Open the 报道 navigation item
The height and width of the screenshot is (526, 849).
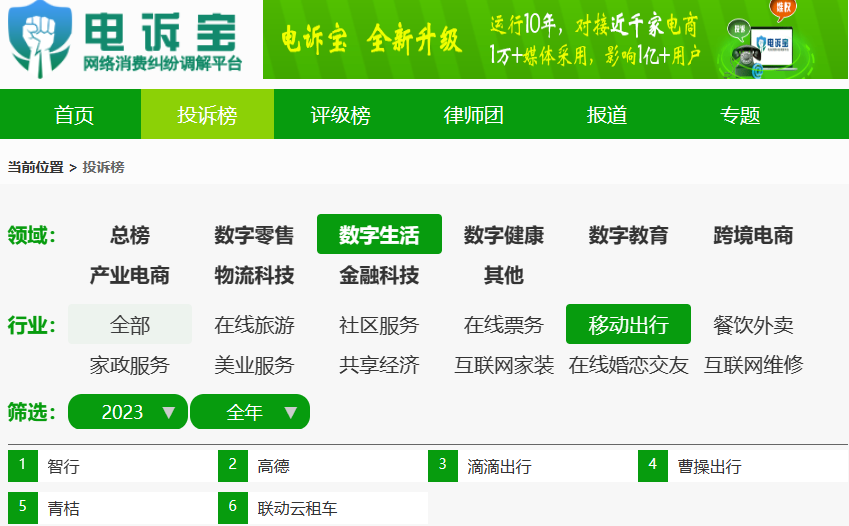[607, 114]
